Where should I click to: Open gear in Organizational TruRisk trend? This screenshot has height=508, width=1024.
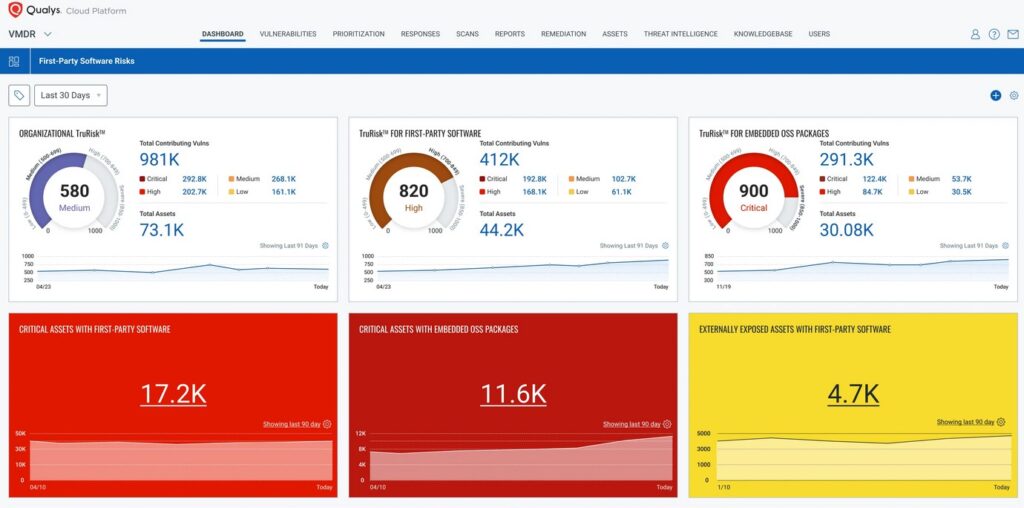click(x=325, y=246)
